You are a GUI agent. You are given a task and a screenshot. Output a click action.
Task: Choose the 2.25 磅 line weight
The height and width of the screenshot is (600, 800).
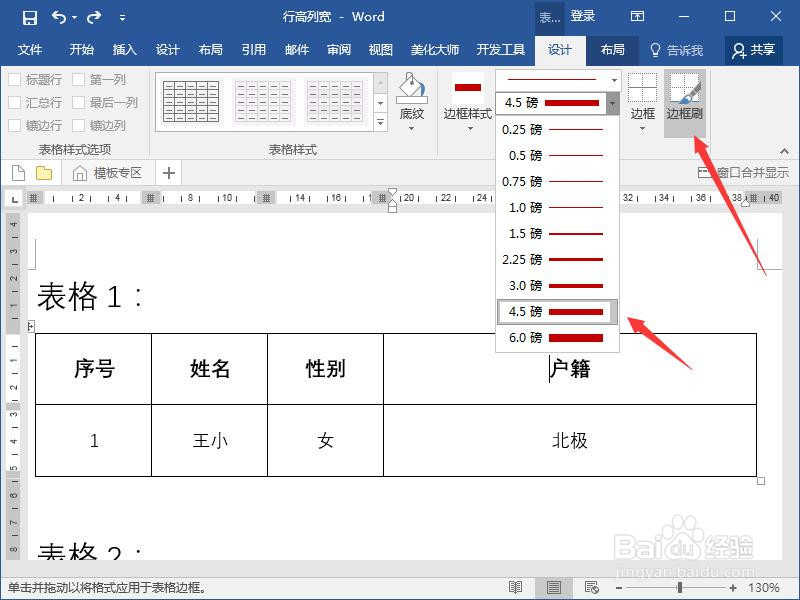click(x=558, y=260)
